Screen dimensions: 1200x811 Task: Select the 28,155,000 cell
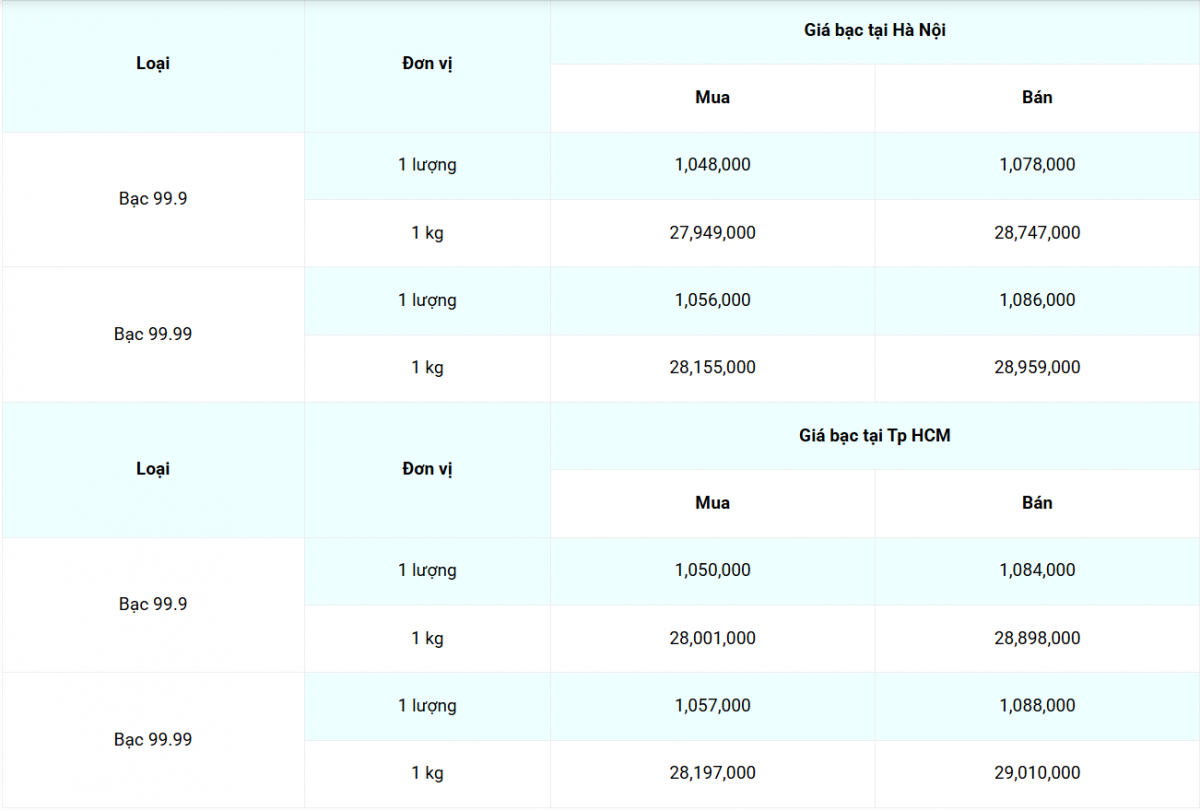(x=712, y=368)
